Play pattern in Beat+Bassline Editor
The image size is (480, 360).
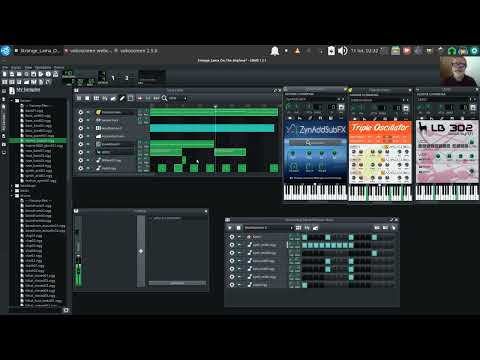point(230,228)
